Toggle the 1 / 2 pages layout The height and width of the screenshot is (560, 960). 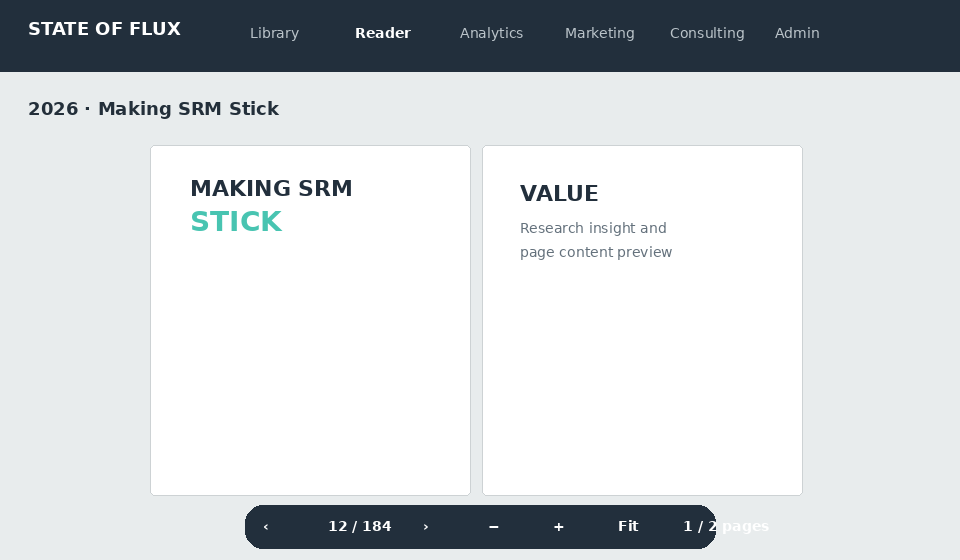(726, 527)
